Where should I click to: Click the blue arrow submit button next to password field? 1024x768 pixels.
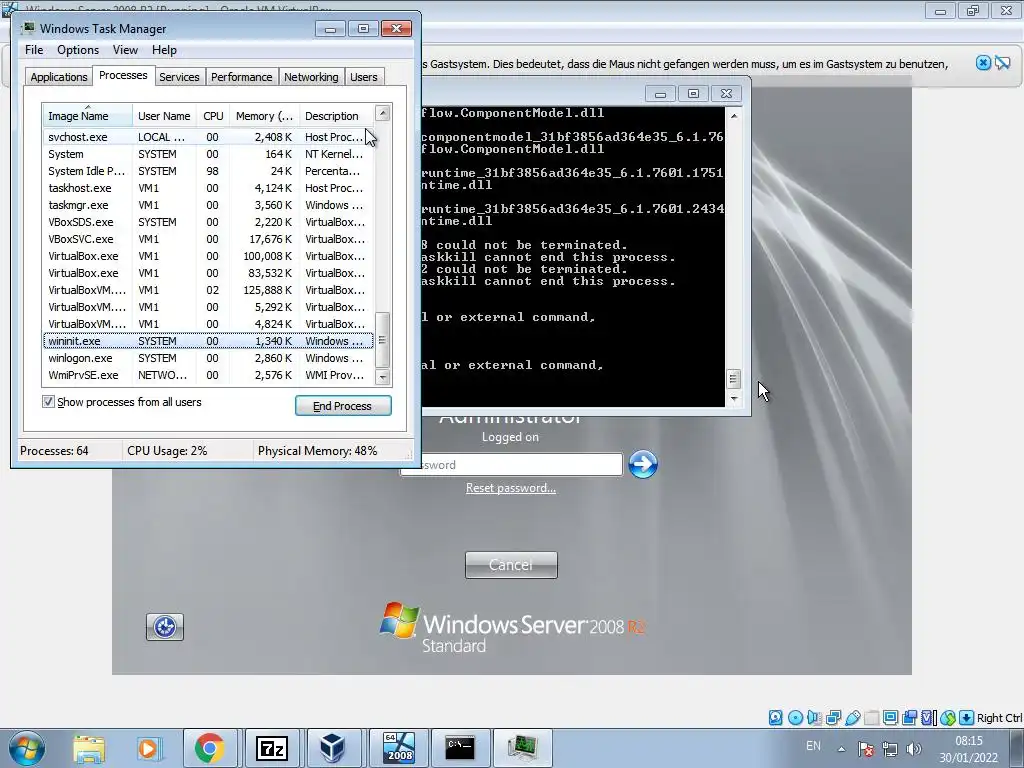click(x=643, y=464)
